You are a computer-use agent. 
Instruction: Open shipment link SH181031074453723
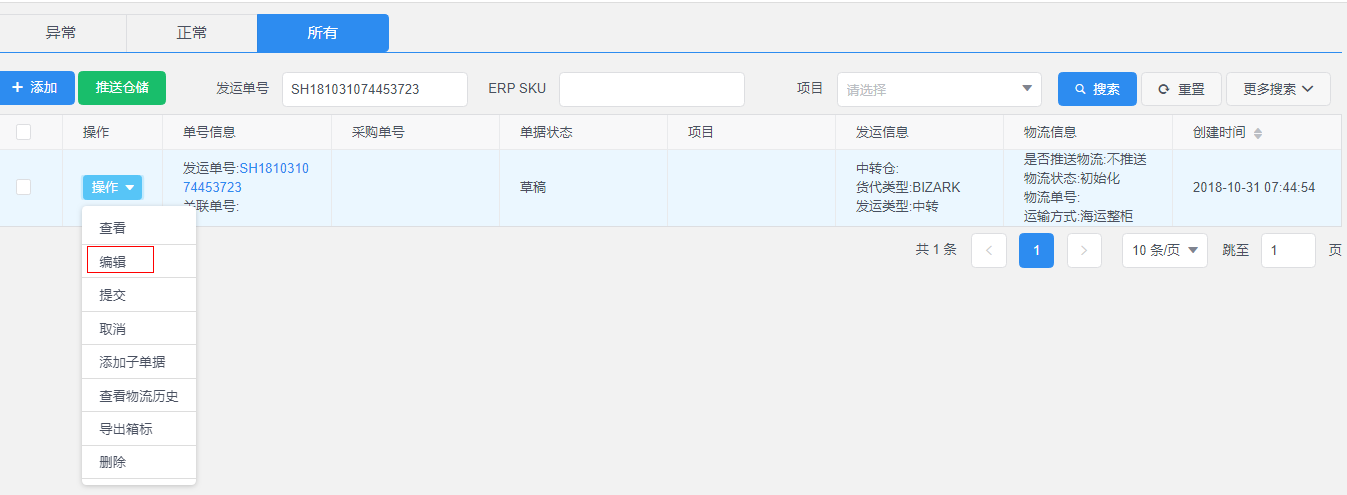click(x=245, y=177)
